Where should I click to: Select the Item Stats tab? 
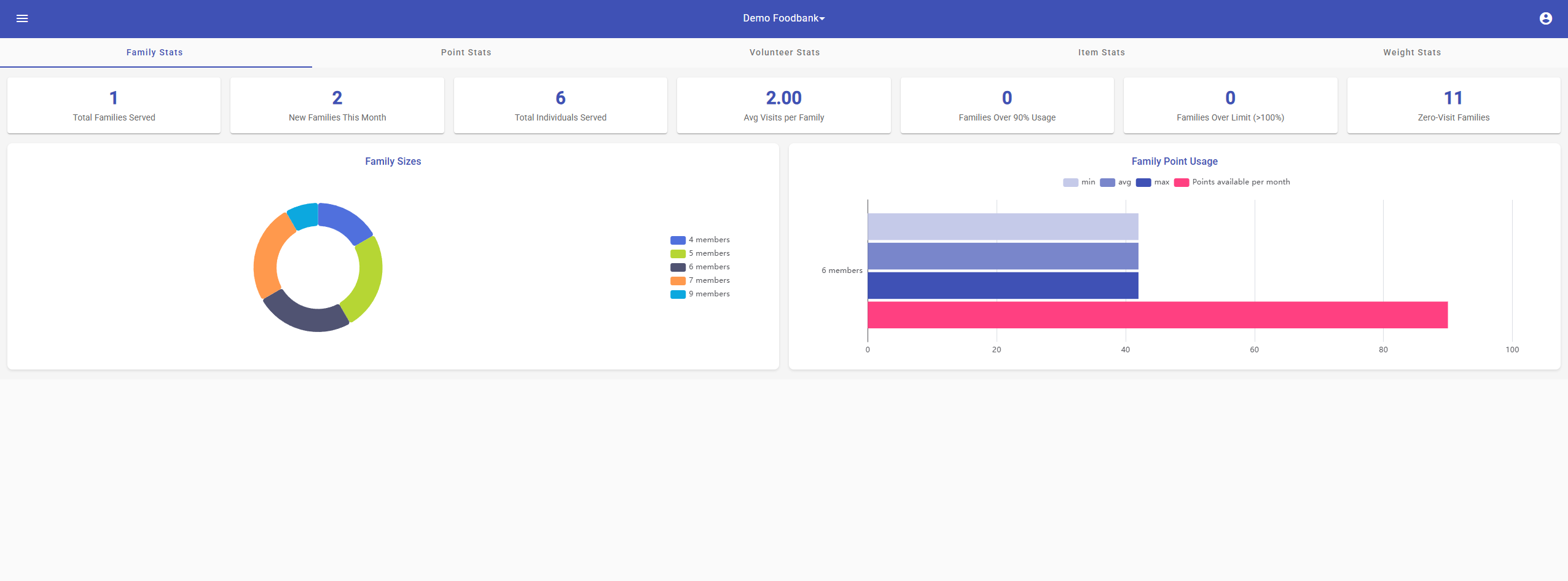tap(1100, 52)
